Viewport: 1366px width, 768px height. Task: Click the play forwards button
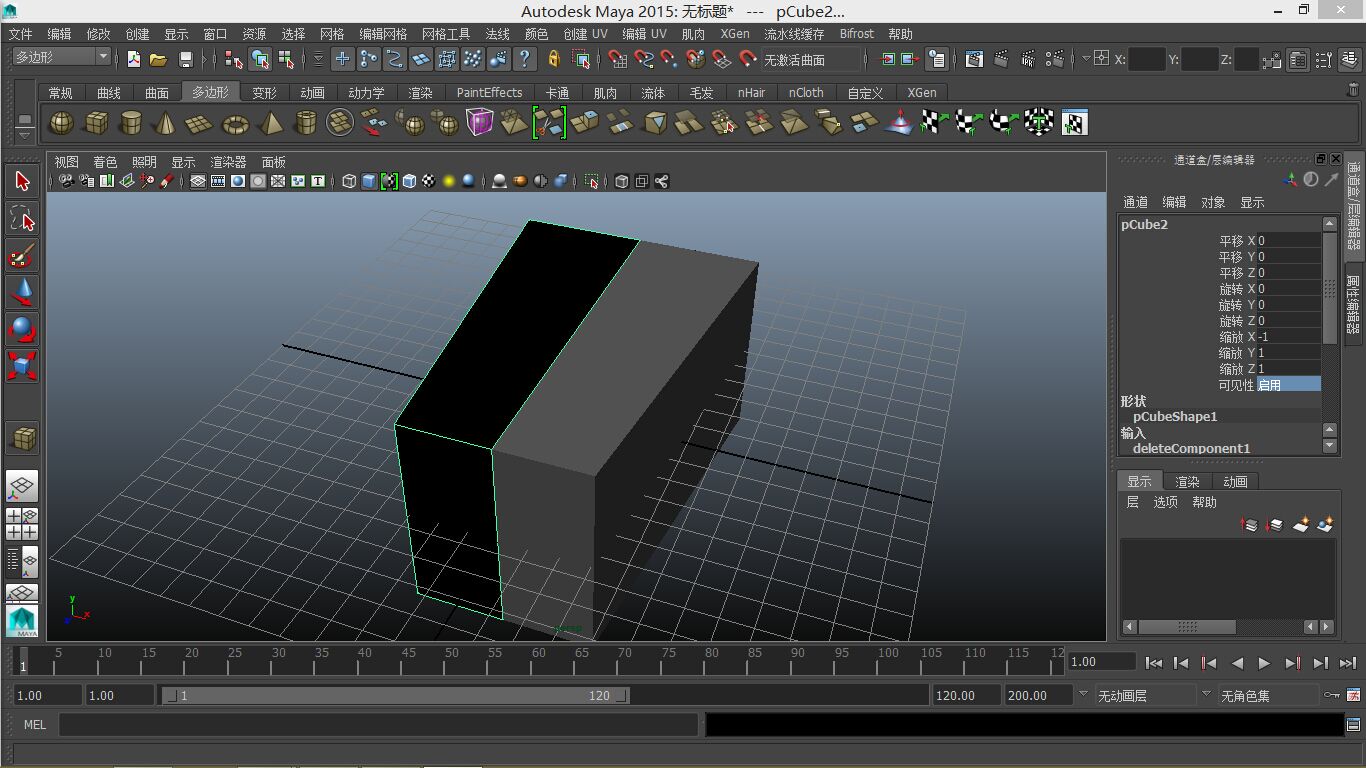1264,662
